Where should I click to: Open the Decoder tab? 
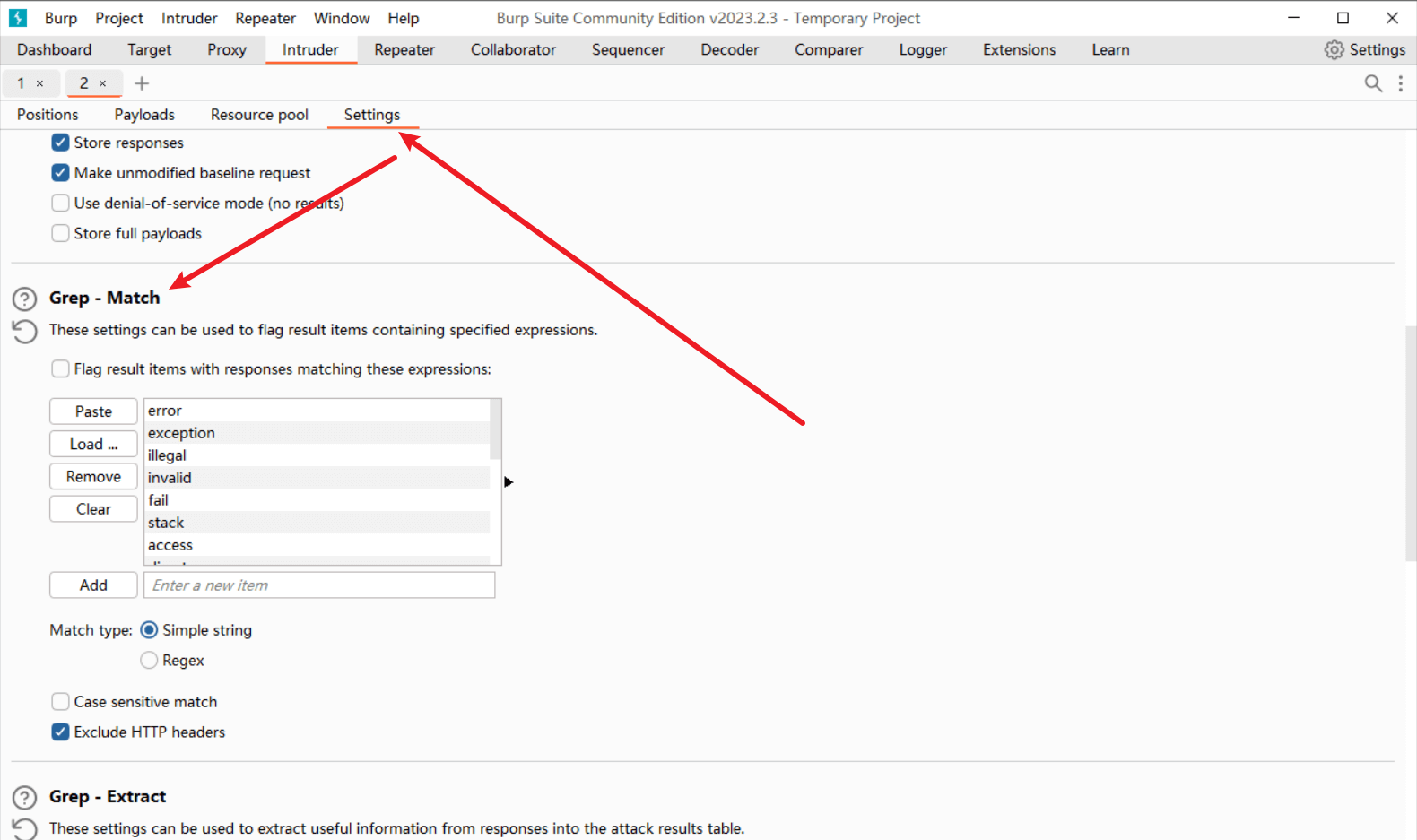coord(730,50)
